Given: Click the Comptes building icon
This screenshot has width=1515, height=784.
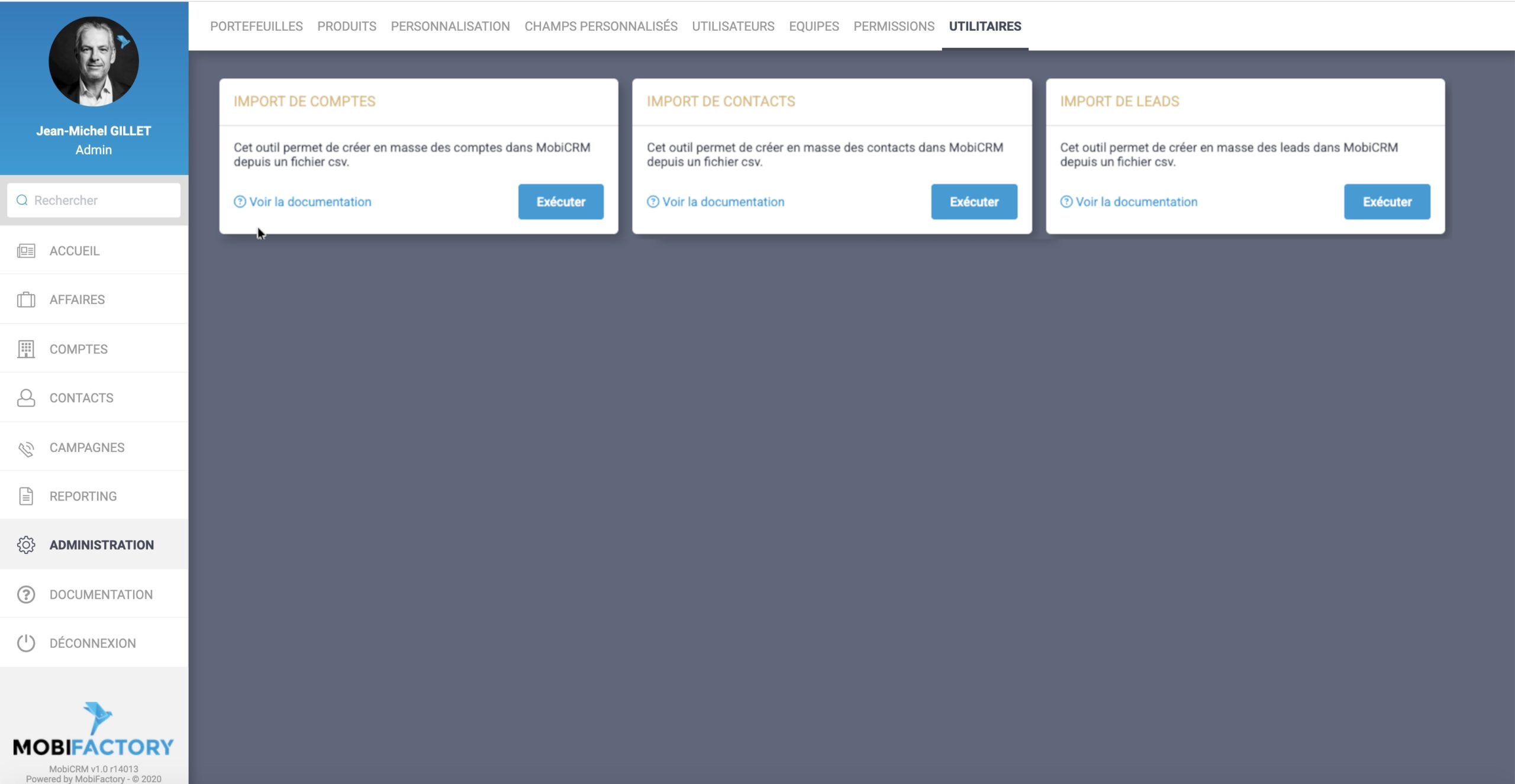Looking at the screenshot, I should coord(26,349).
